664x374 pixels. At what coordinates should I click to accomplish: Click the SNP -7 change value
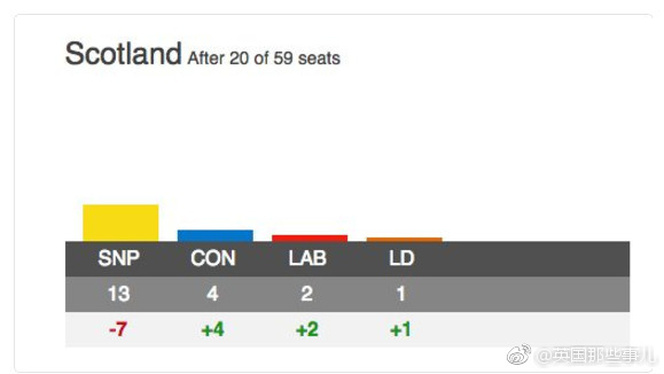(118, 329)
